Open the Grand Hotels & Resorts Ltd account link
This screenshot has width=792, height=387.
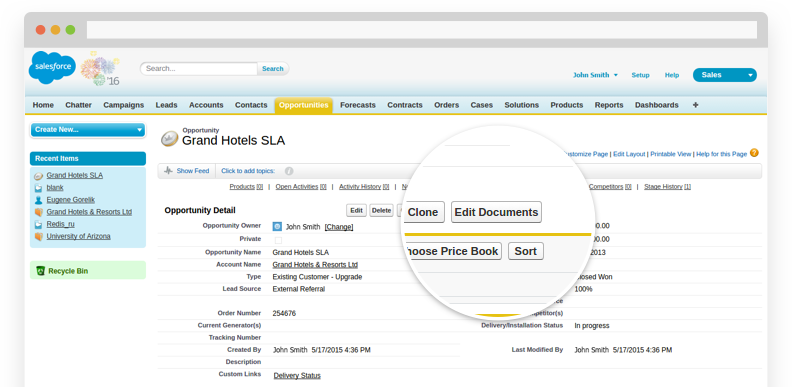pyautogui.click(x=315, y=265)
